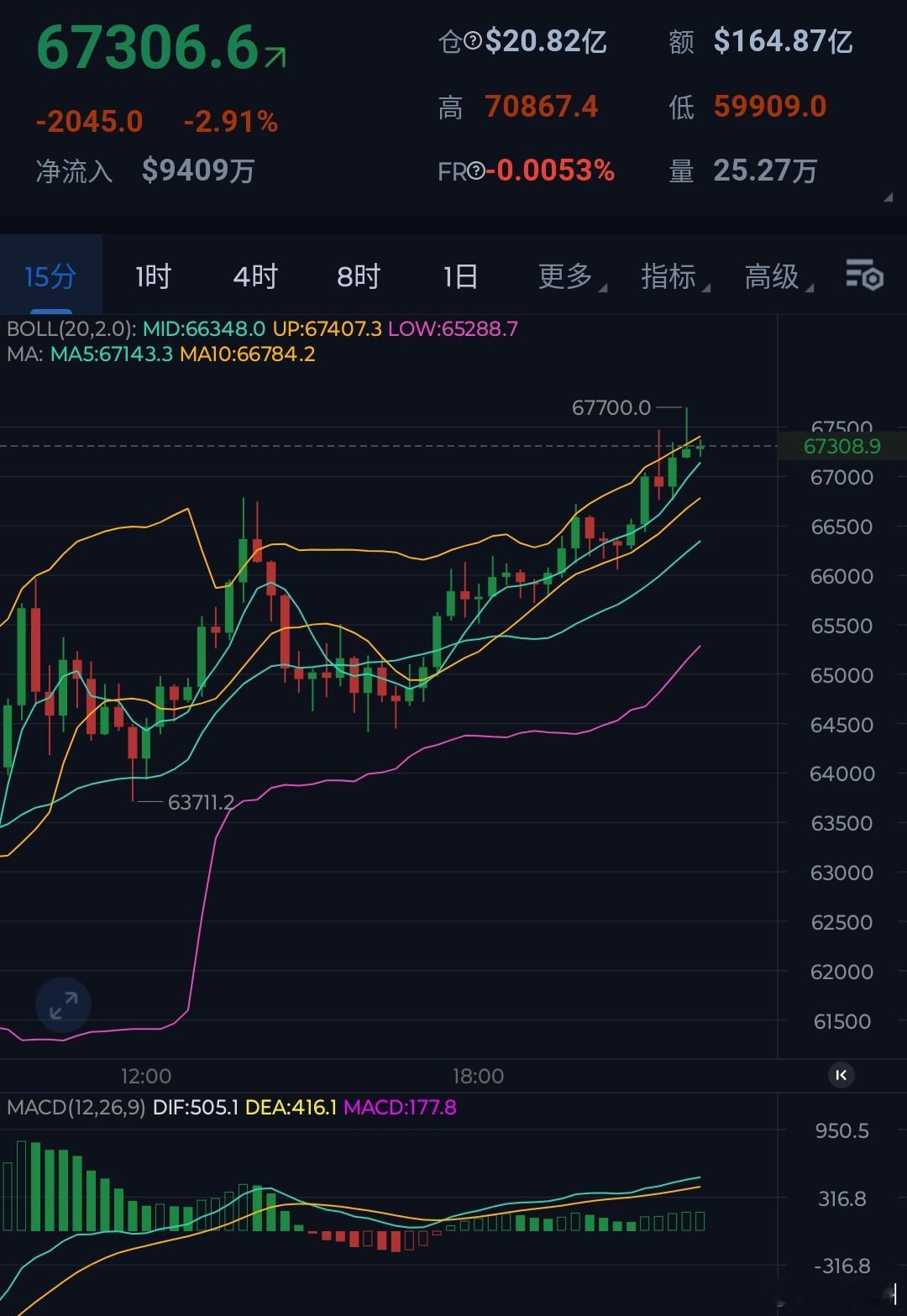The image size is (907, 1316).
Task: Tap MA10:66784.2 value
Action: [x=248, y=354]
